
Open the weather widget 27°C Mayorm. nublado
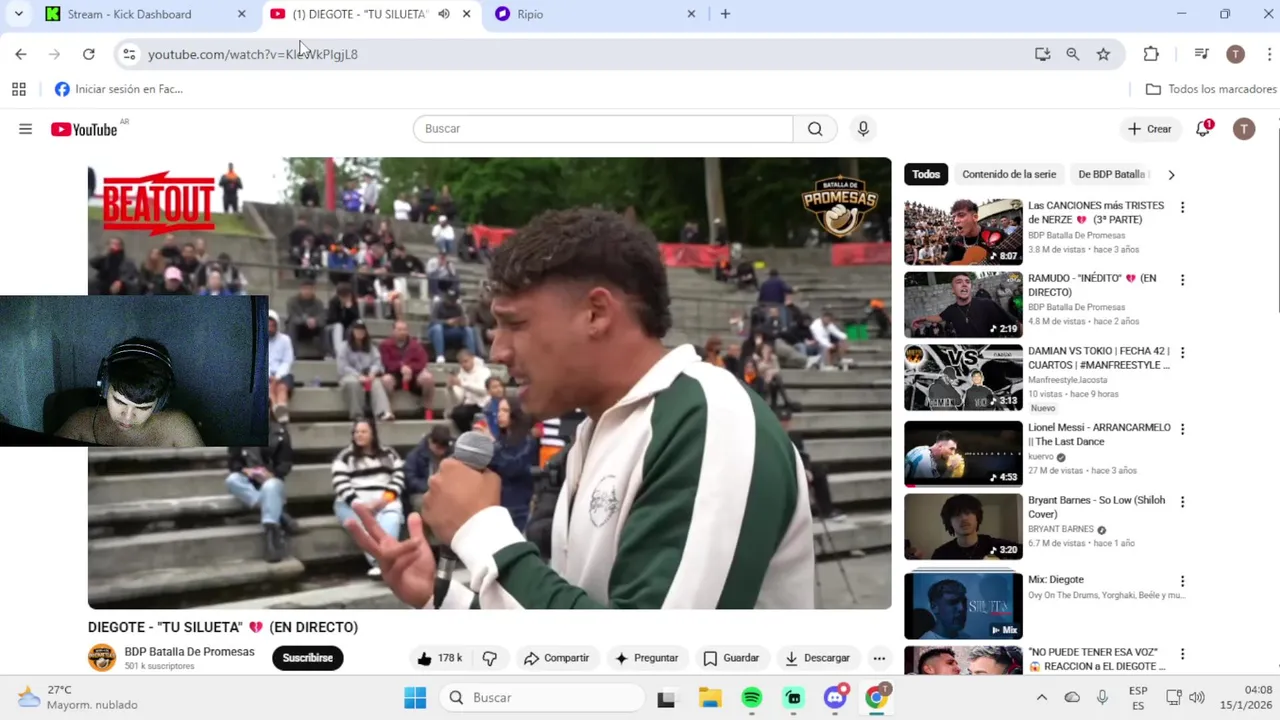click(x=78, y=697)
